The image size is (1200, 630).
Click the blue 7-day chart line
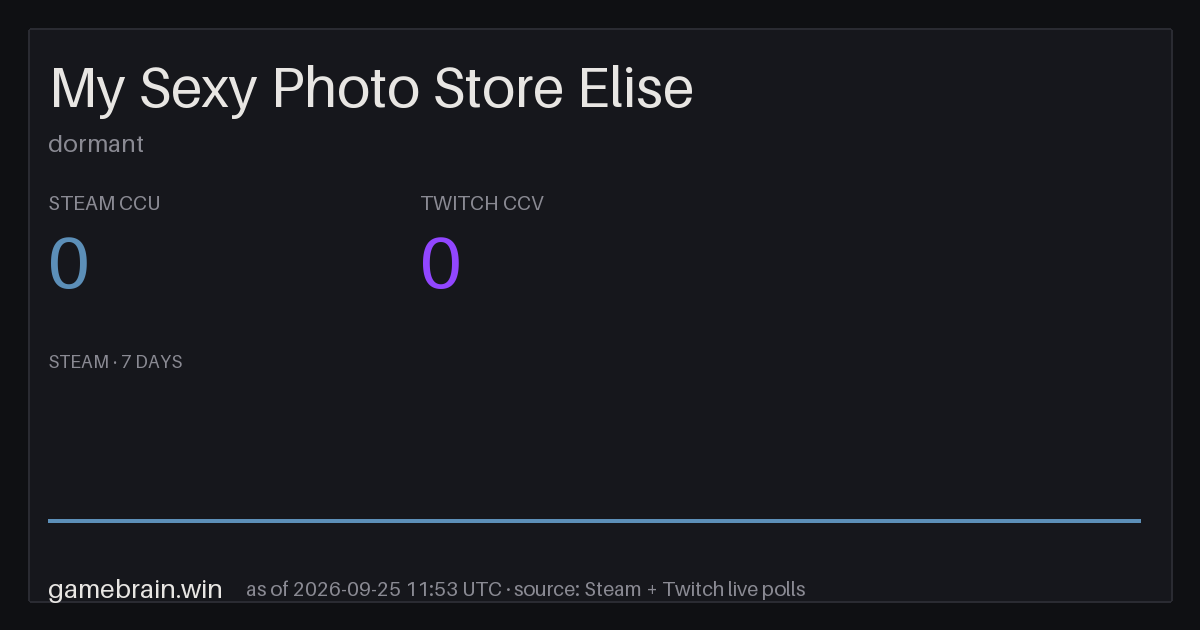tap(594, 520)
